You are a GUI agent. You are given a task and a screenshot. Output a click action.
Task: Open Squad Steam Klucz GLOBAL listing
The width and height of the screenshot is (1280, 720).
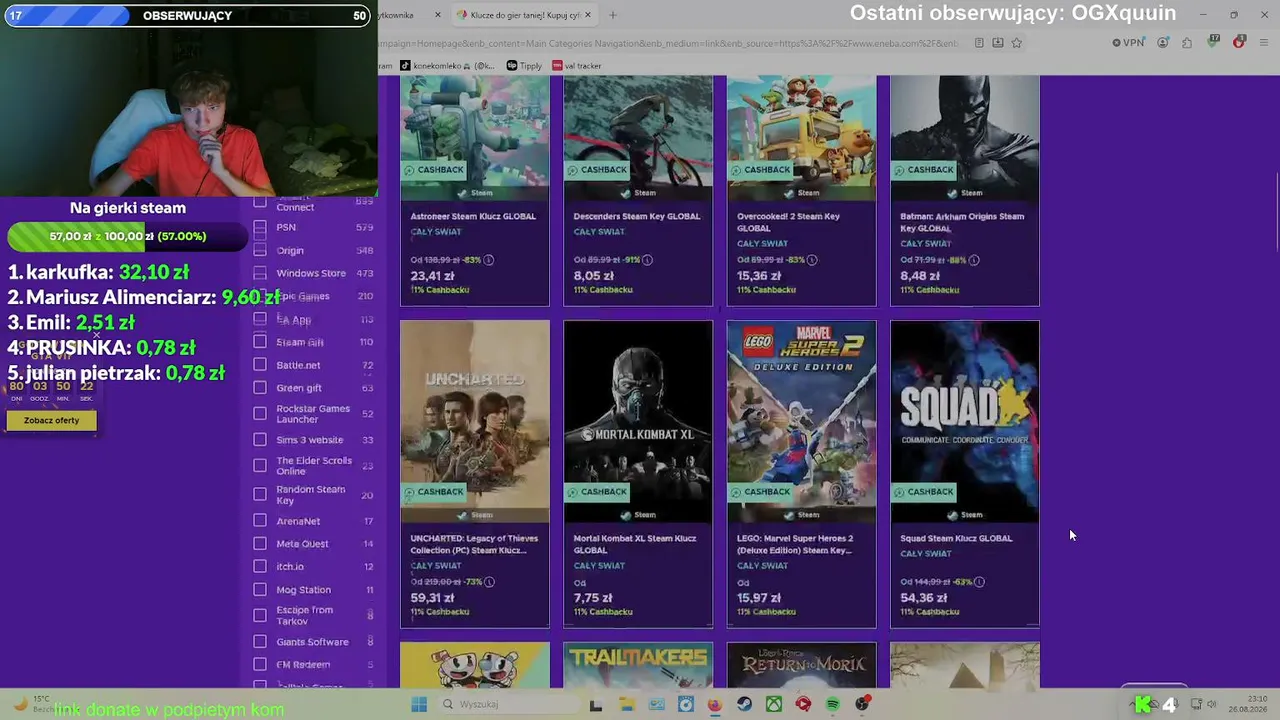(x=956, y=538)
